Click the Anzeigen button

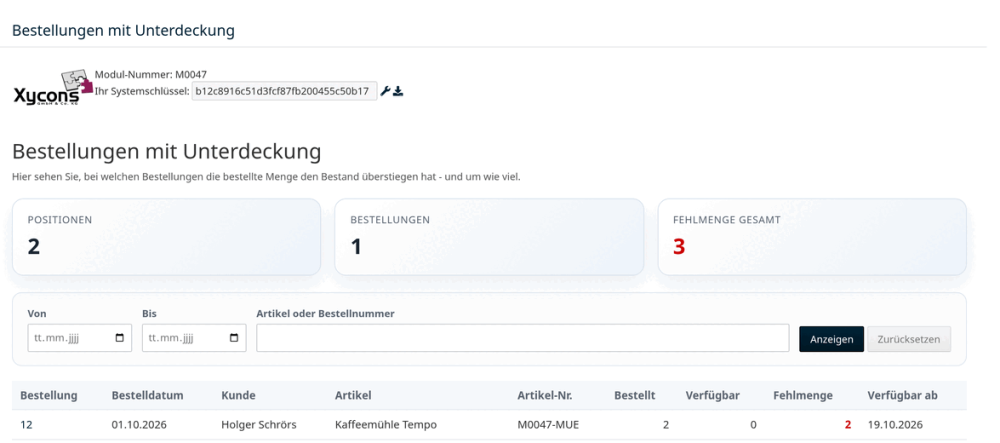pos(832,339)
